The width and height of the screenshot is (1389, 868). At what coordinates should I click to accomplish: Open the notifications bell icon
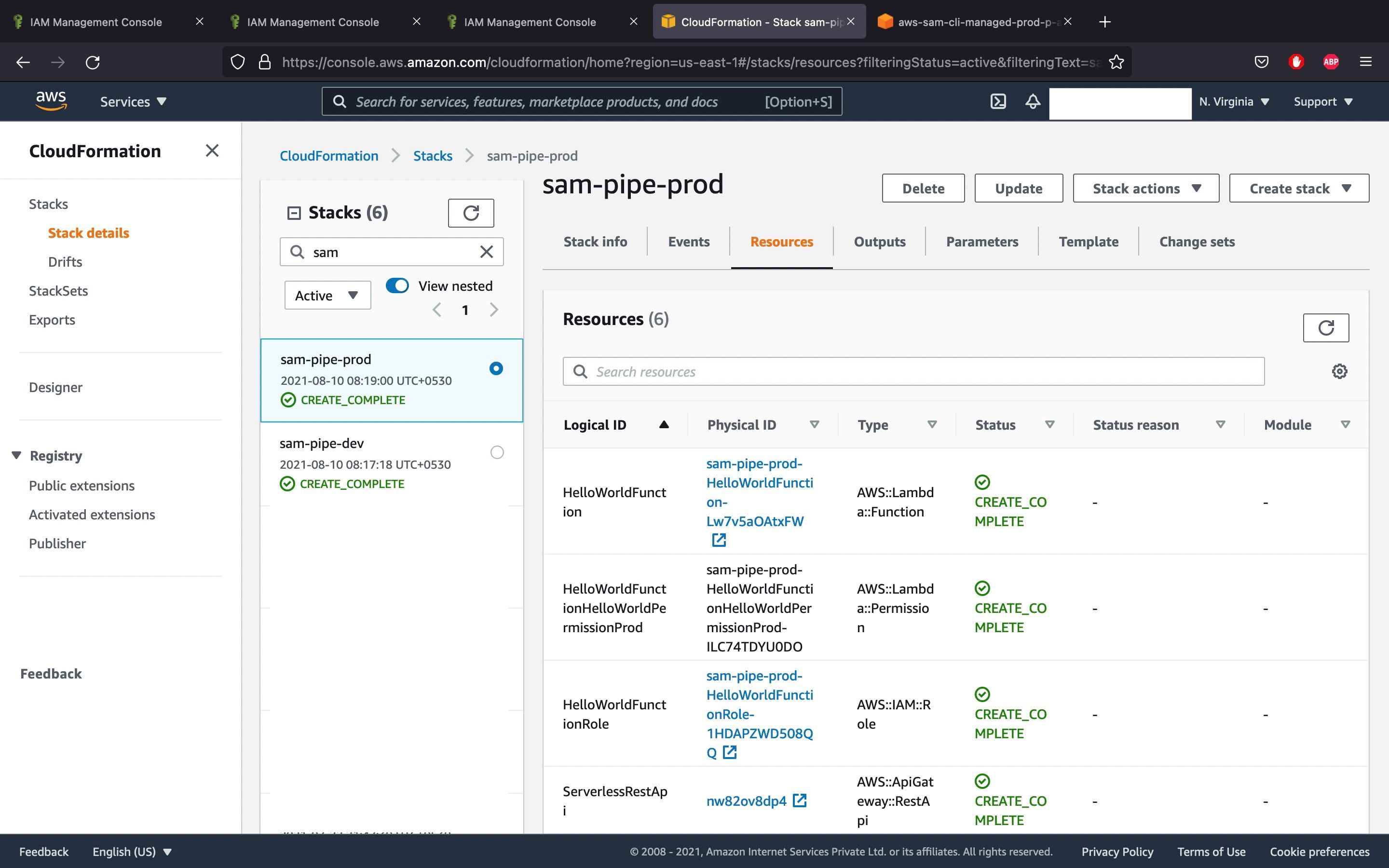click(1033, 102)
